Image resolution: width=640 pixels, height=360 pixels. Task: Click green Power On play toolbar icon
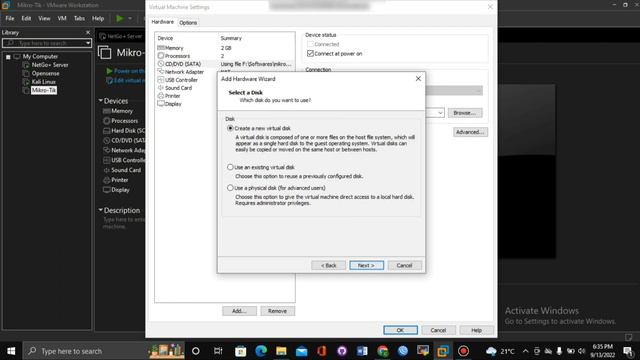120,18
